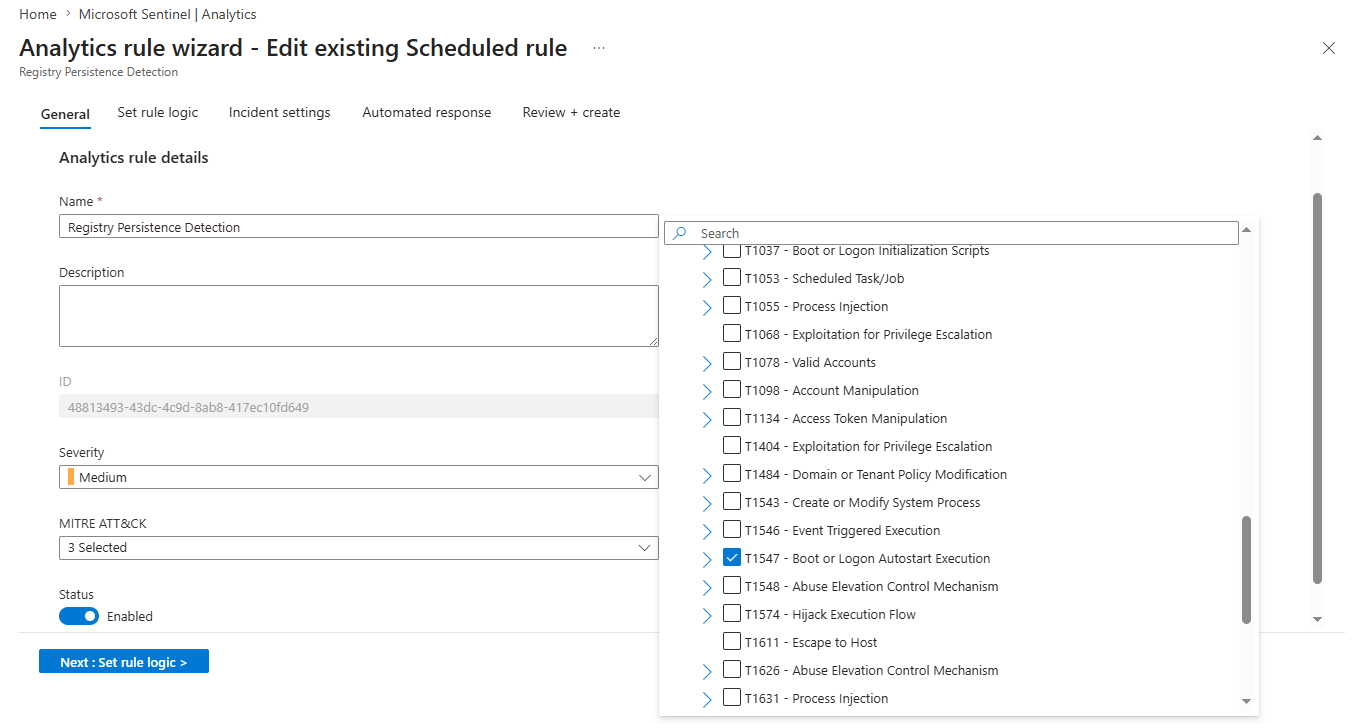Expand the T1574 Hijack Execution Flow chevron

point(707,615)
